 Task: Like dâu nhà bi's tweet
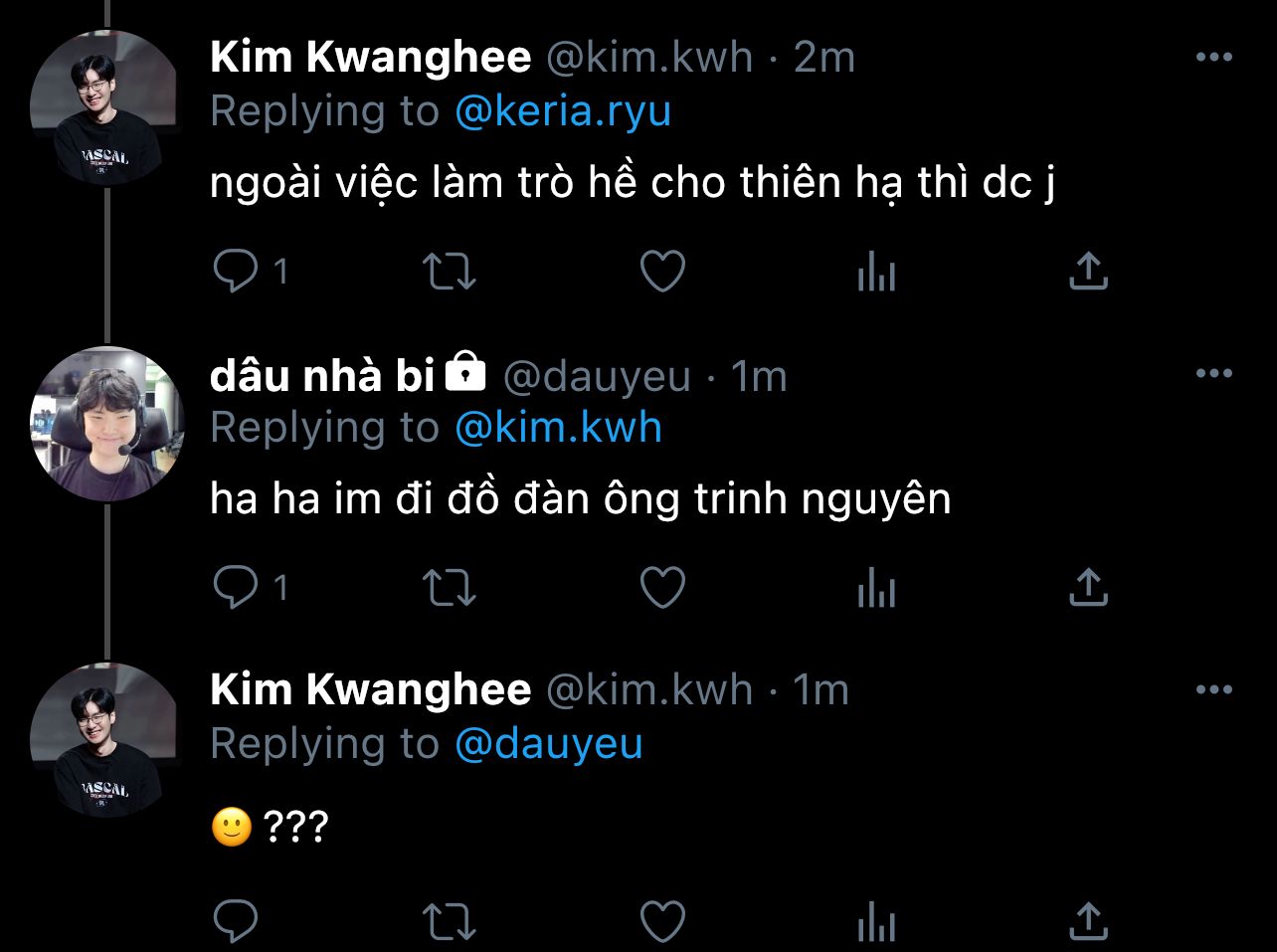point(662,587)
